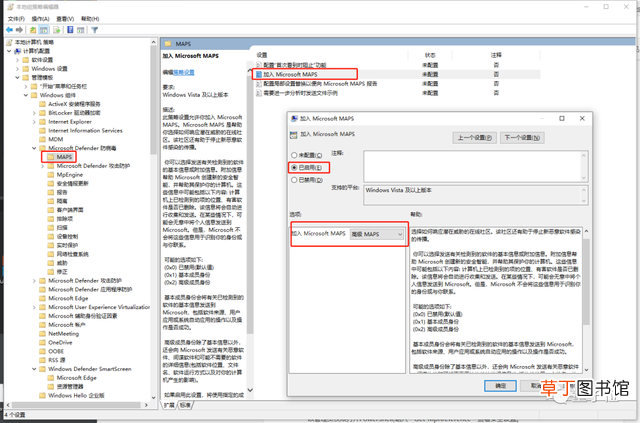Expand the Microsoft User Experience Virtualization node
Screen dimensions: 640x423
[34, 307]
